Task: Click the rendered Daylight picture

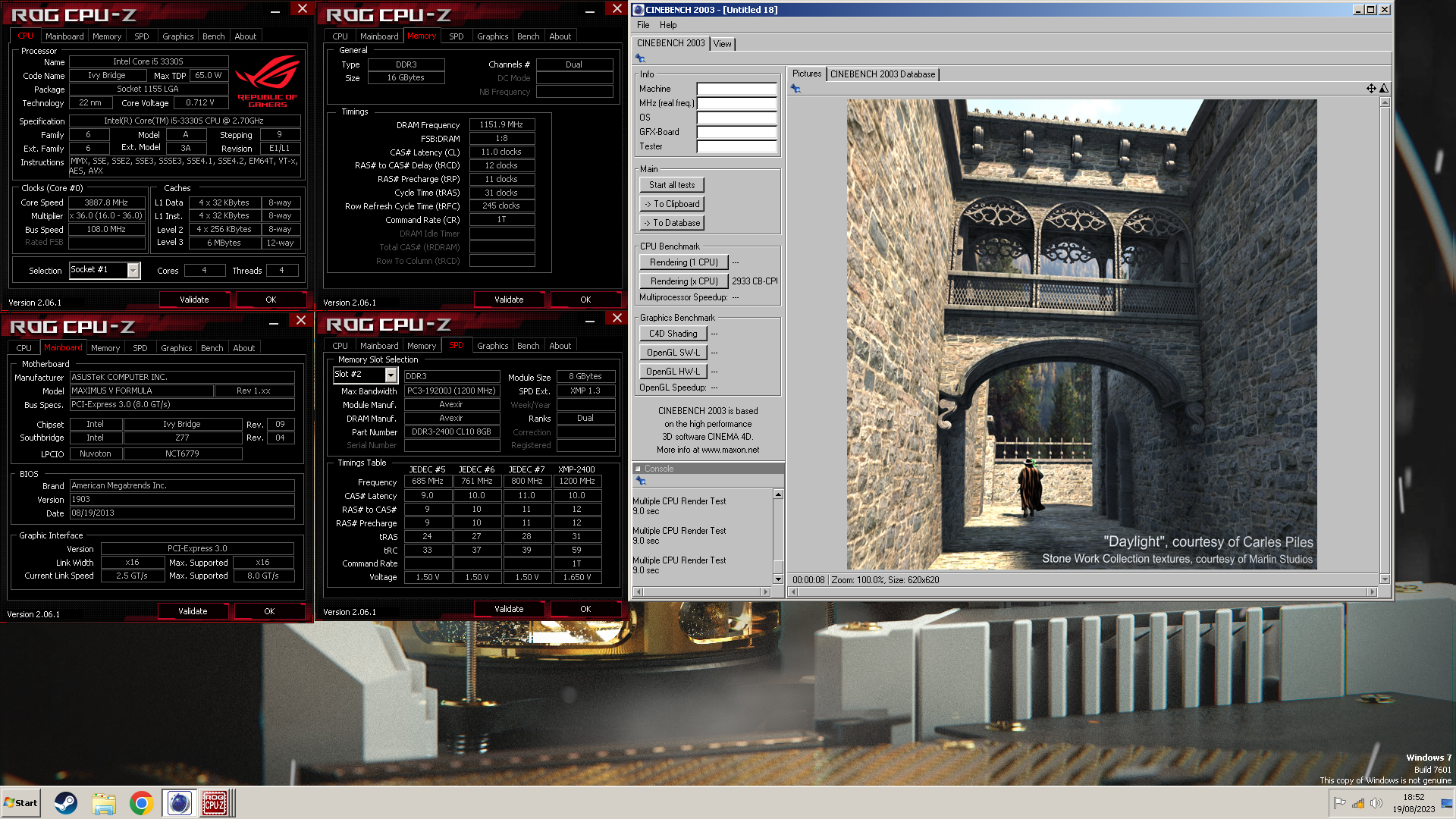Action: pyautogui.click(x=1081, y=334)
